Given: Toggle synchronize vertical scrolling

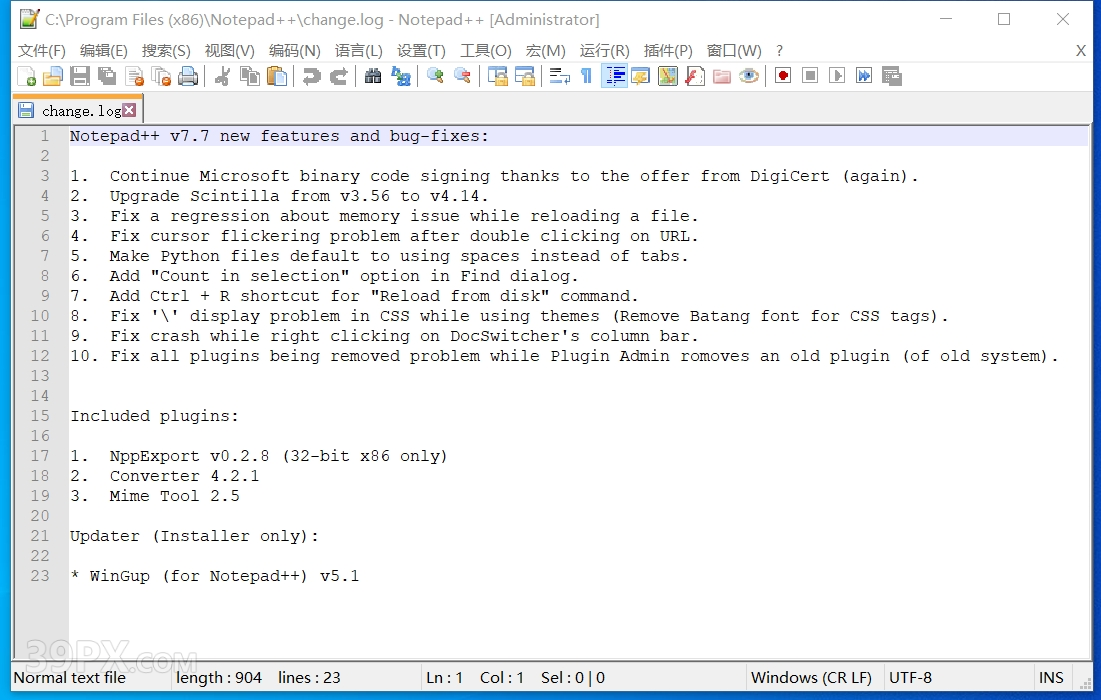Looking at the screenshot, I should click(497, 75).
